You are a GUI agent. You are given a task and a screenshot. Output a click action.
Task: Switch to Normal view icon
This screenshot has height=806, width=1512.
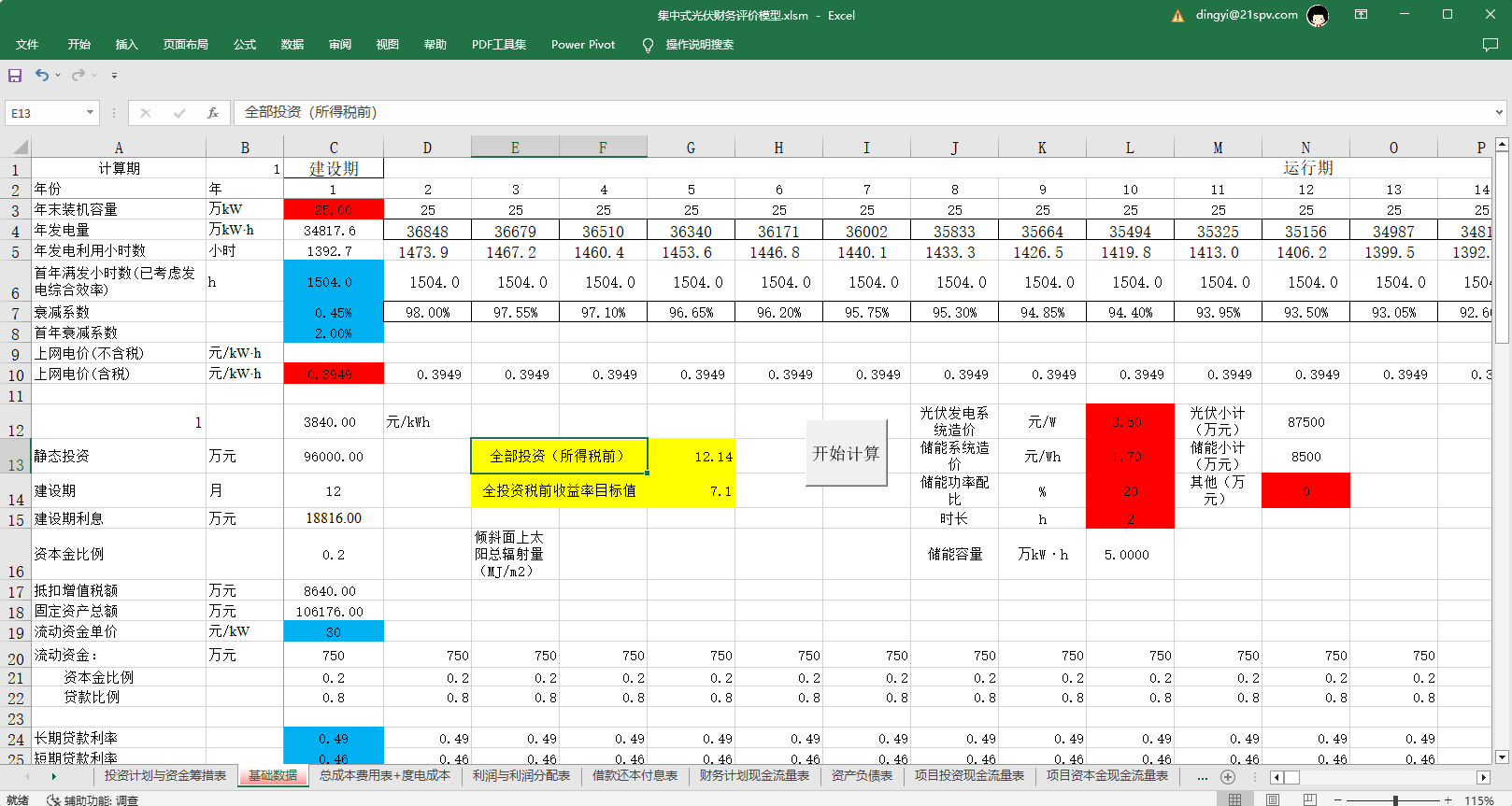click(1235, 799)
